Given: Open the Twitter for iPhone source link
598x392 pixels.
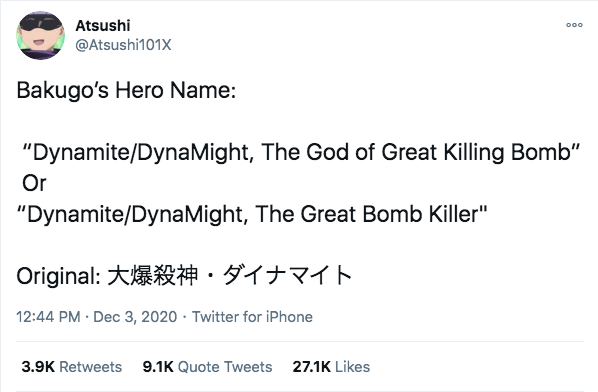Looking at the screenshot, I should pyautogui.click(x=252, y=317).
